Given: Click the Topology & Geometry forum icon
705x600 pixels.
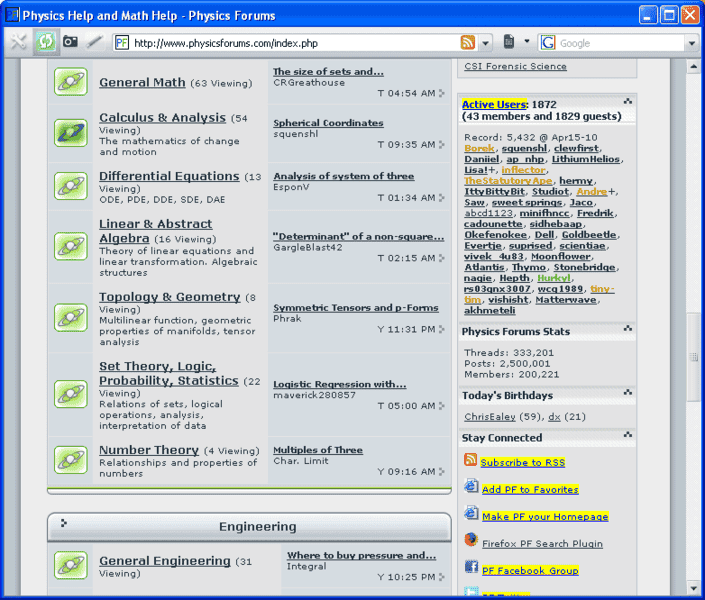Looking at the screenshot, I should tap(71, 318).
